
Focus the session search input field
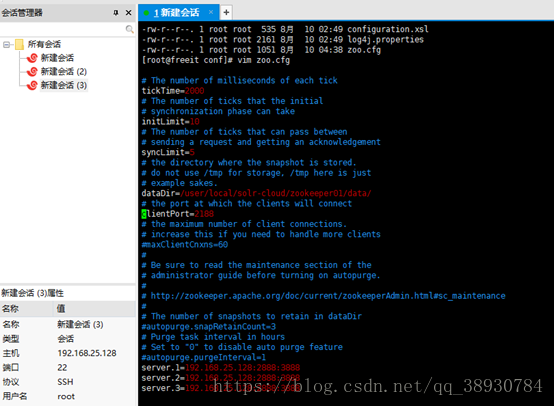tap(63, 29)
